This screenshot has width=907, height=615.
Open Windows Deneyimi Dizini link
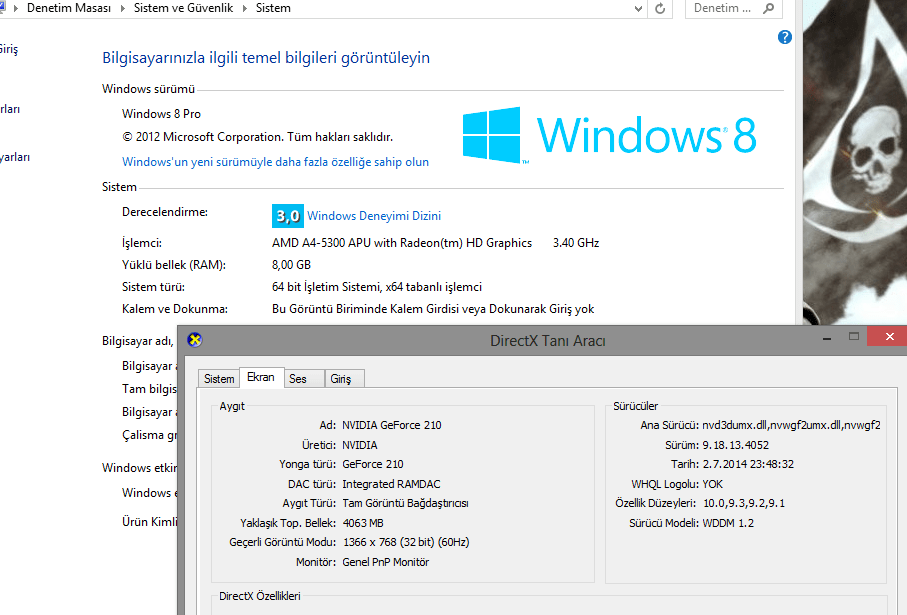(x=374, y=216)
